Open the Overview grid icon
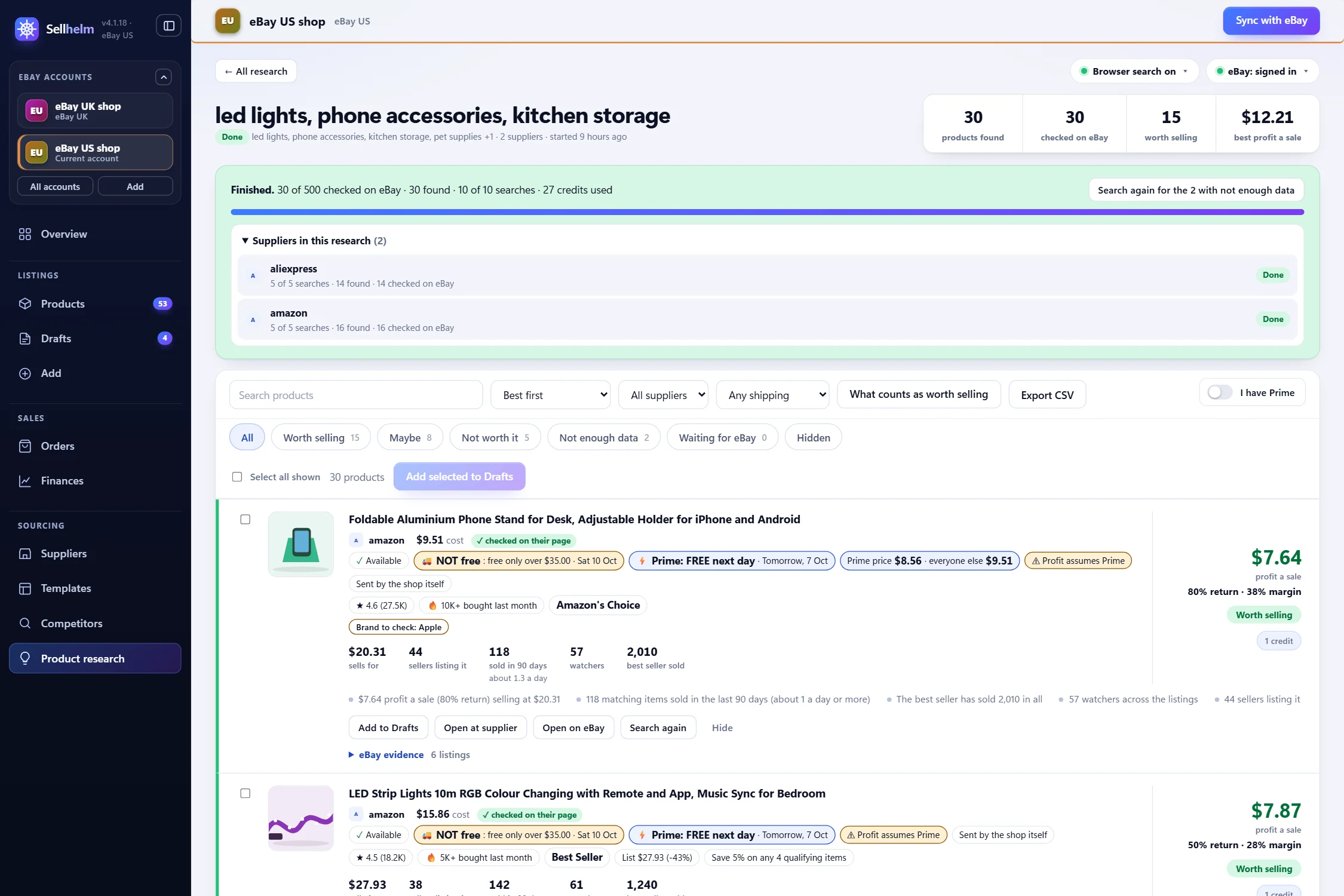The image size is (1344, 896). click(x=25, y=234)
